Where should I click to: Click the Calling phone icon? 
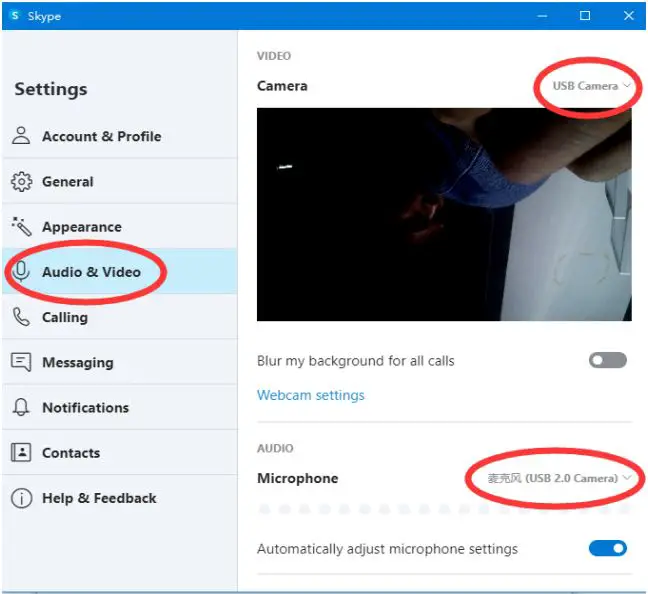(21, 317)
